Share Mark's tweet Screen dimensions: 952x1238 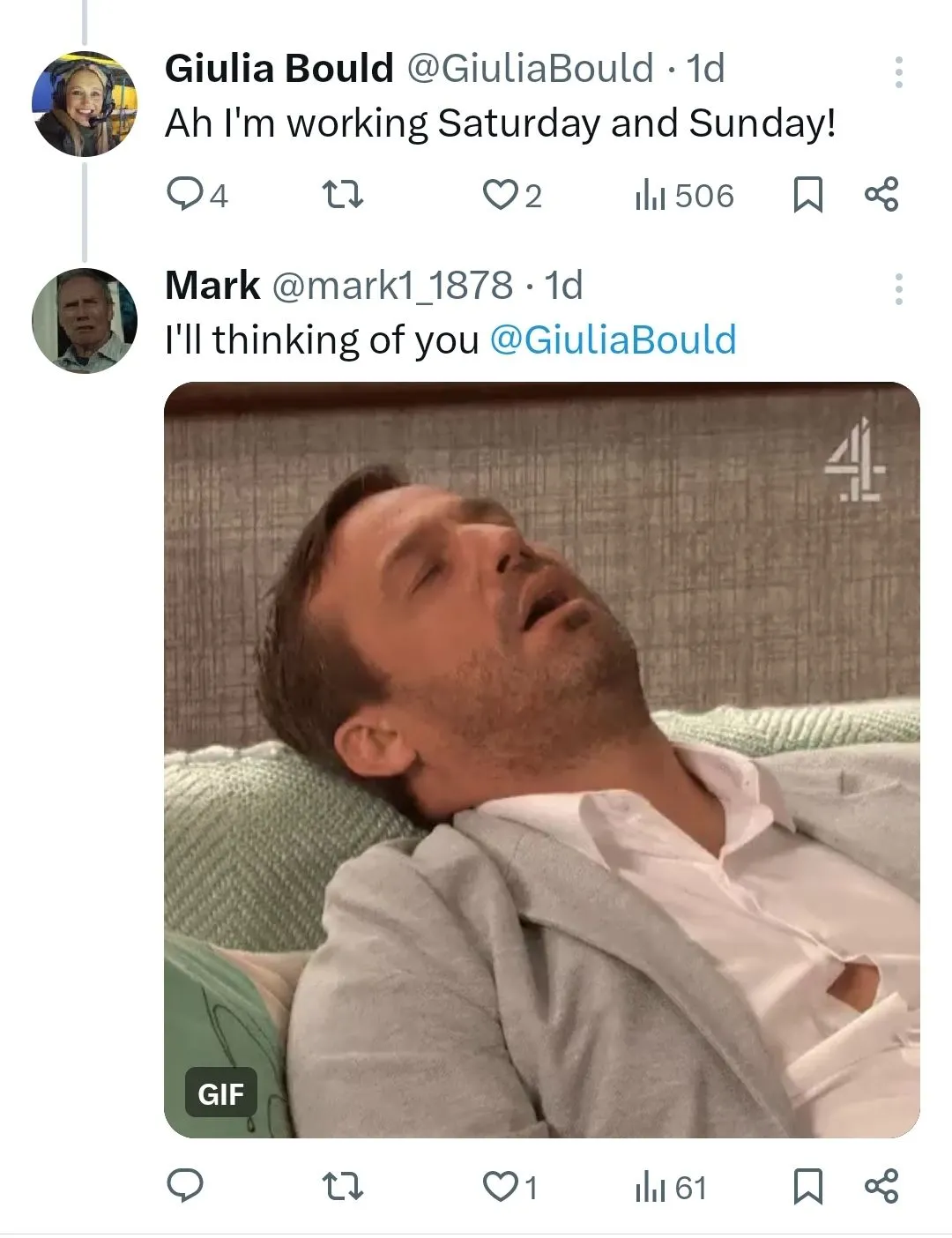[x=881, y=1187]
